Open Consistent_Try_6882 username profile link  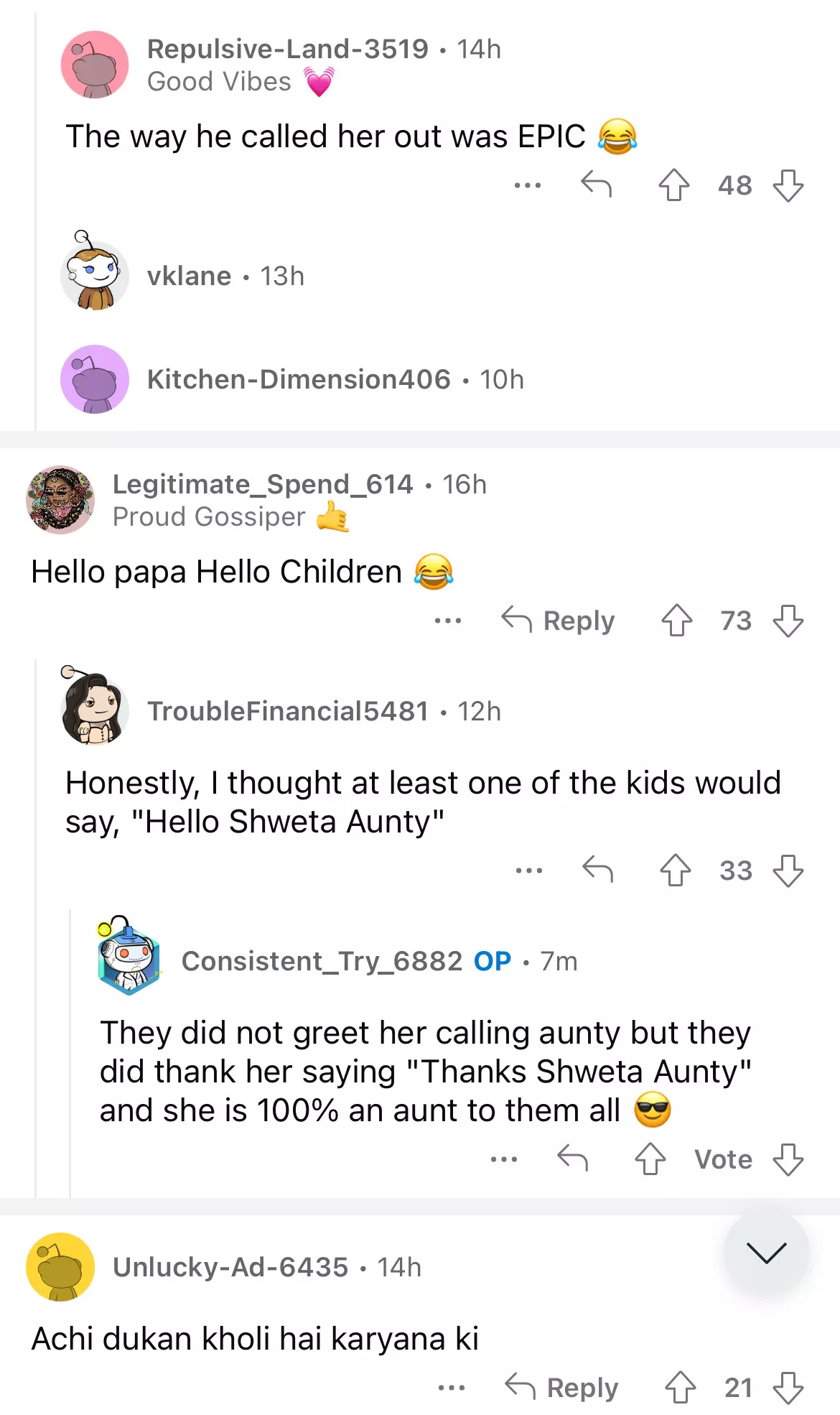point(322,961)
